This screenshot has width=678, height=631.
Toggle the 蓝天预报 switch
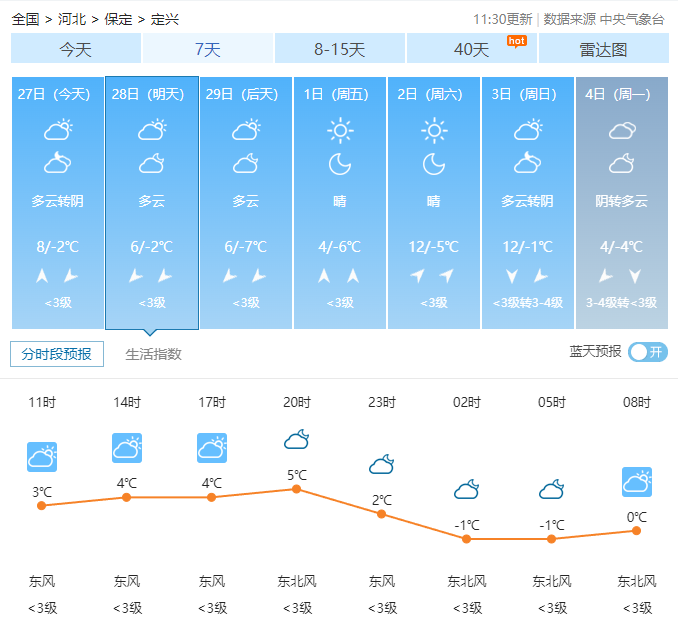[648, 352]
